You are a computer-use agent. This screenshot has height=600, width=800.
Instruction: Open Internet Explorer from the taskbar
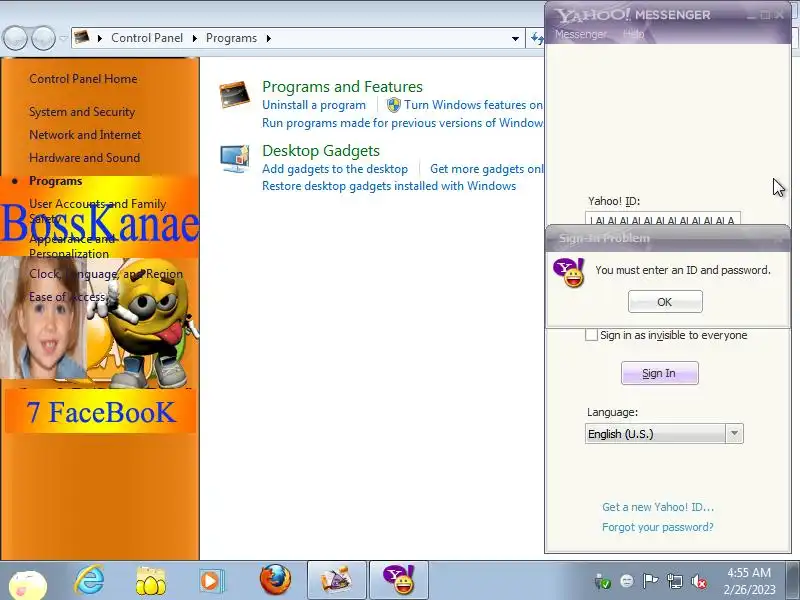point(90,580)
